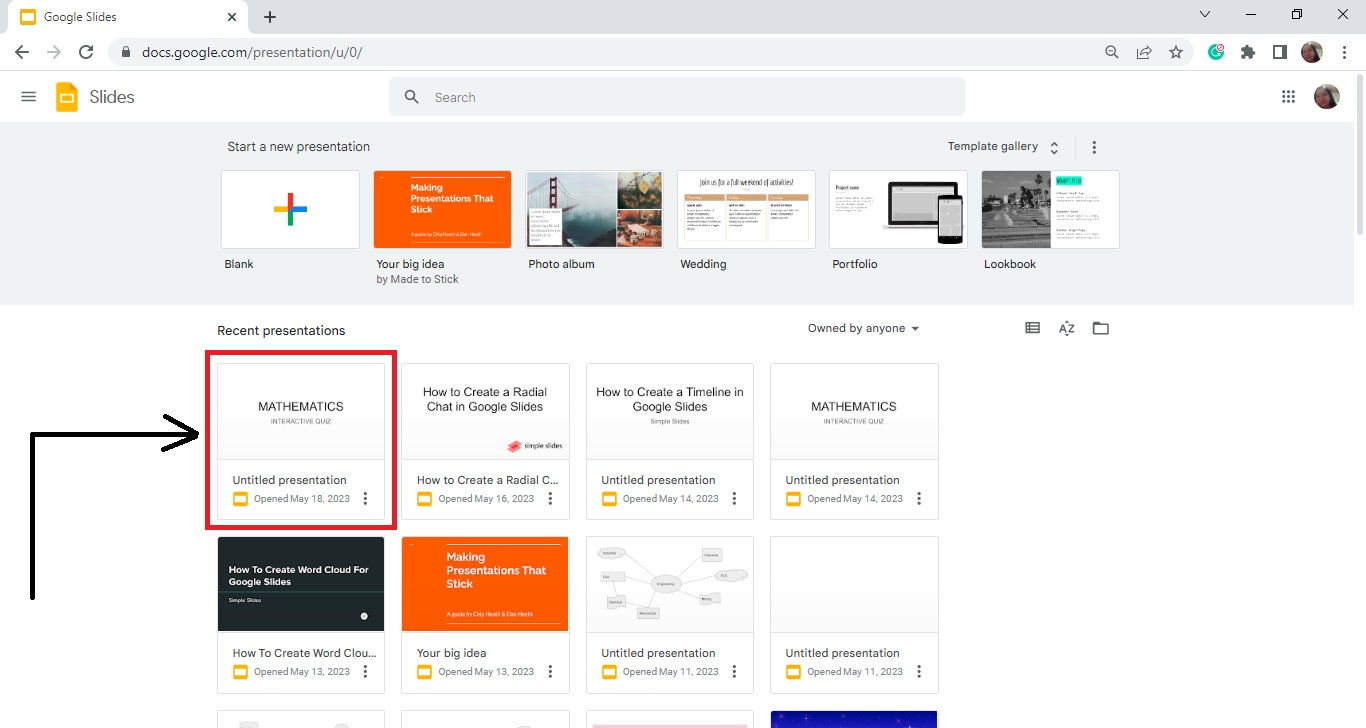Open more options for How to Create a Radial C... file
This screenshot has height=728, width=1366.
(550, 498)
